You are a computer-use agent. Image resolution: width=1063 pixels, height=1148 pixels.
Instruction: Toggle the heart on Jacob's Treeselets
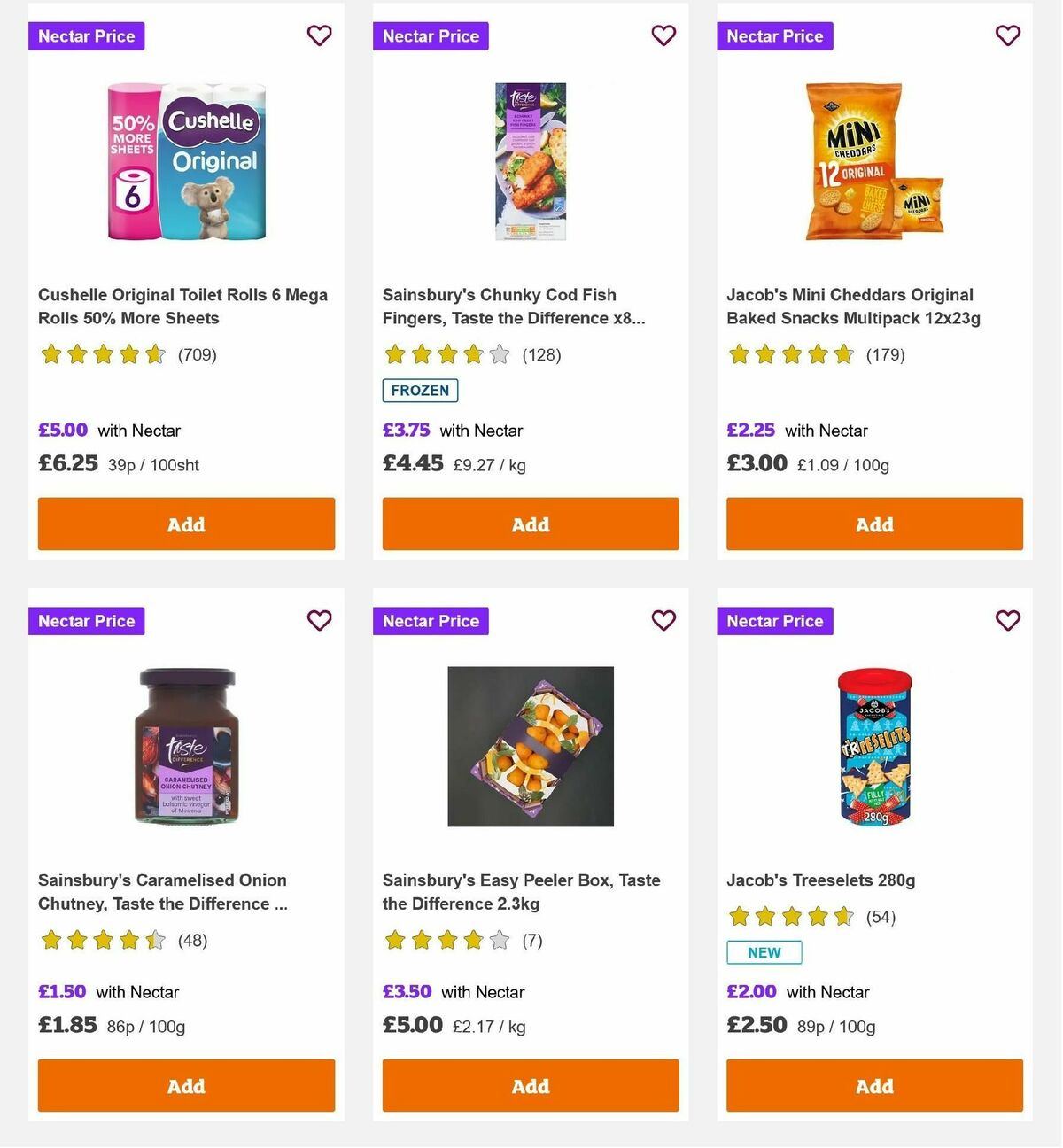pos(1007,621)
